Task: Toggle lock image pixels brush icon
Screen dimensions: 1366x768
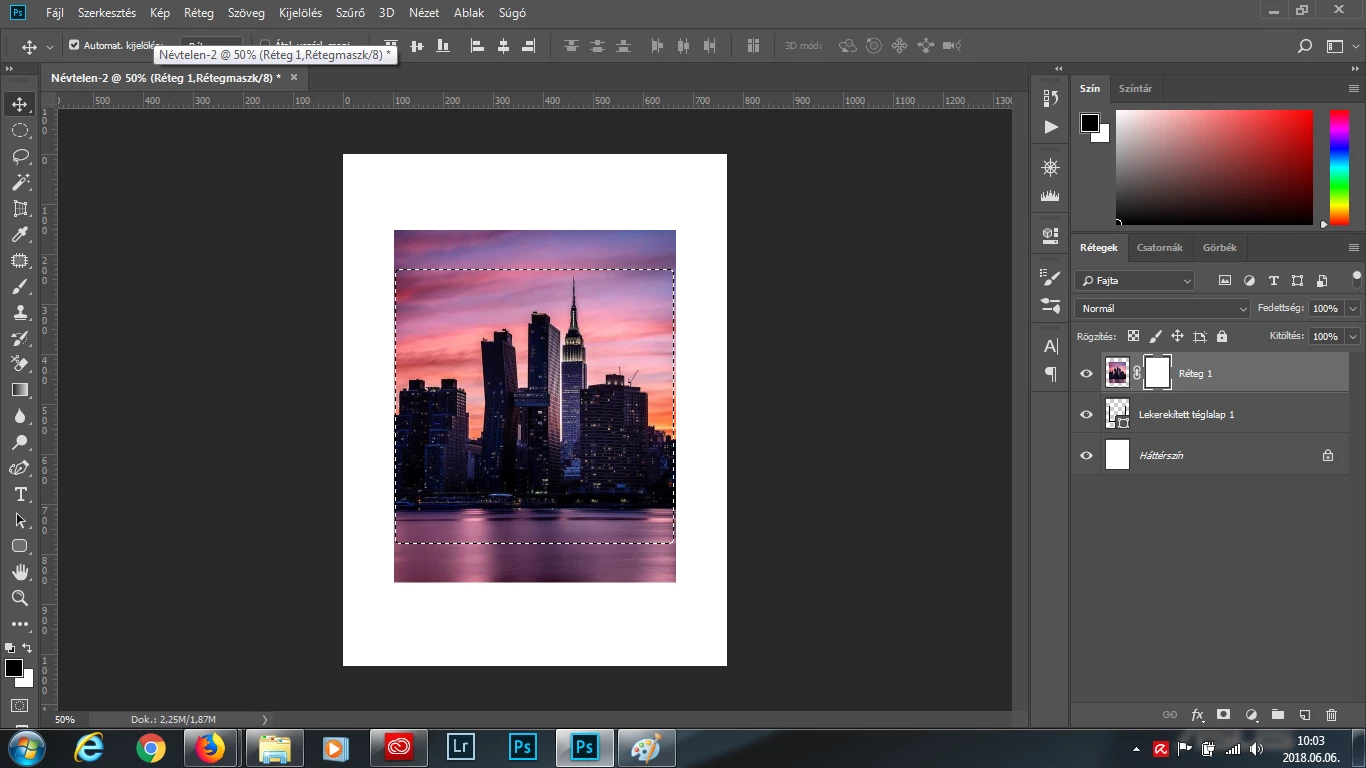Action: click(1155, 337)
